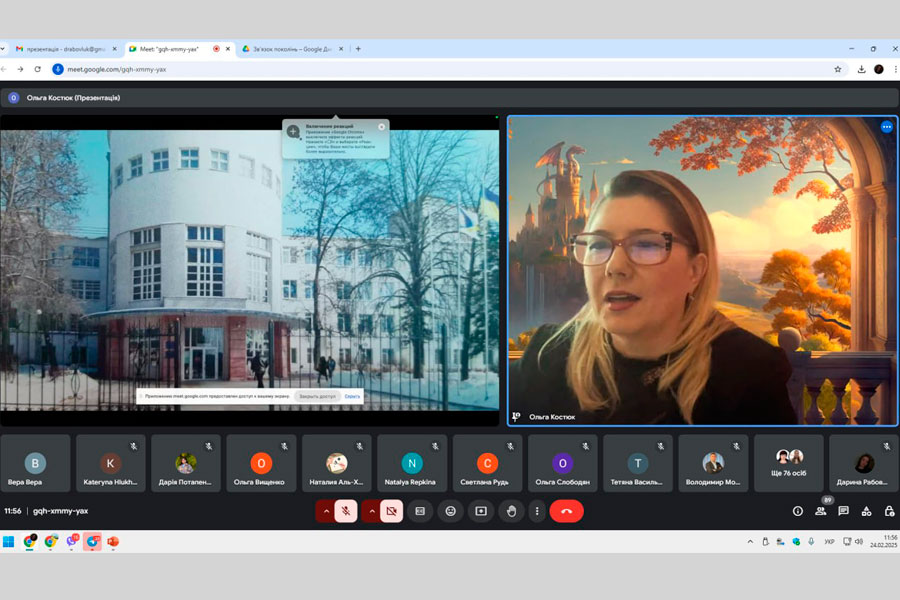This screenshot has height=600, width=900.
Task: Open the 'Ще 76 осіб' participants tile
Action: 789,463
